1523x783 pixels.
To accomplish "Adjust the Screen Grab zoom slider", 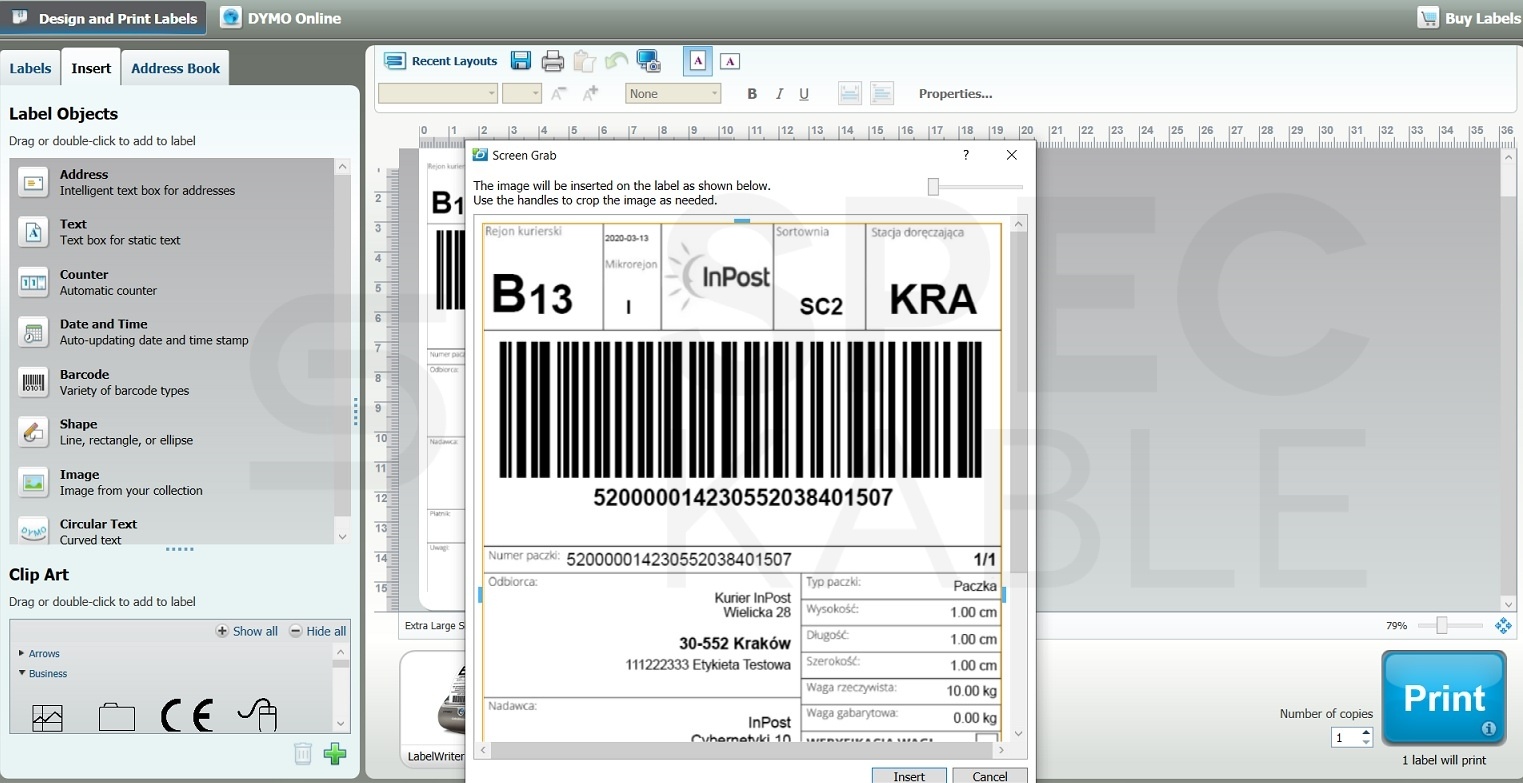I will point(933,187).
